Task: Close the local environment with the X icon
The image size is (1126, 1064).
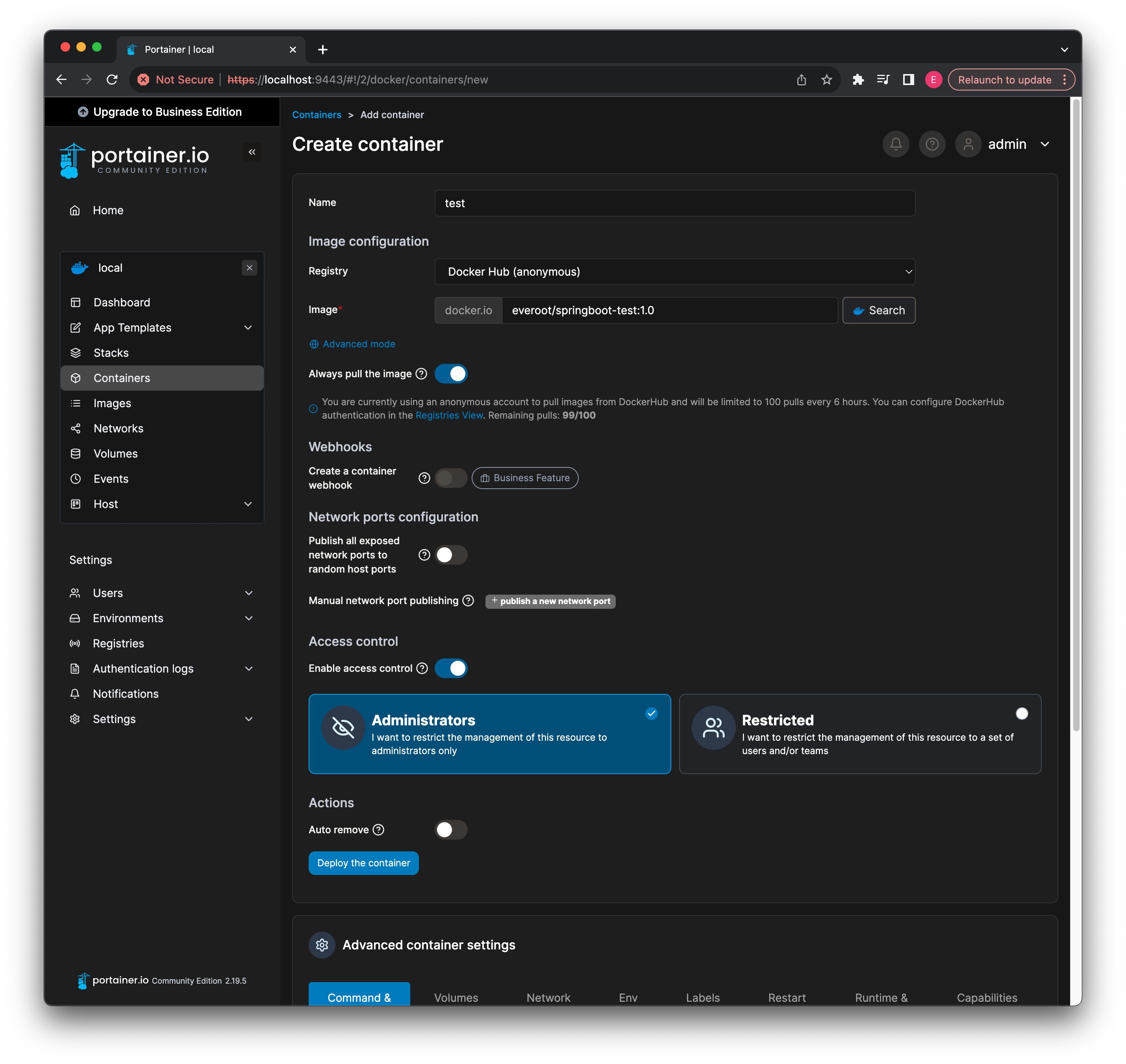Action: (x=250, y=268)
